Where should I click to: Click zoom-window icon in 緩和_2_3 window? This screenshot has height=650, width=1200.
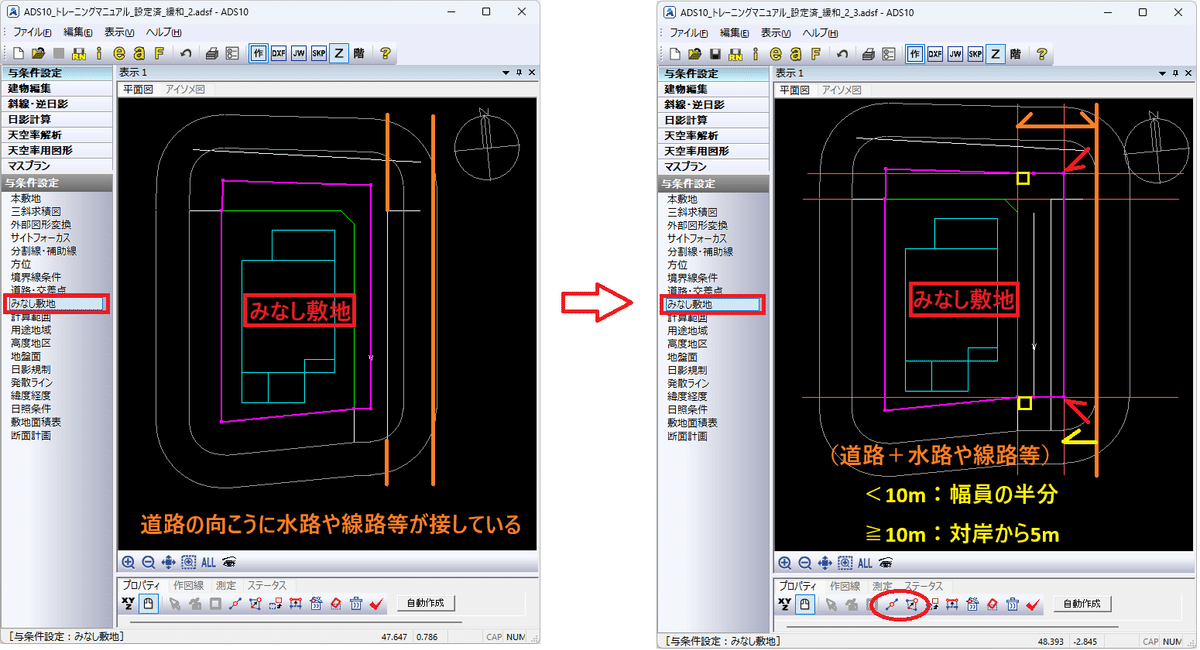click(x=843, y=563)
